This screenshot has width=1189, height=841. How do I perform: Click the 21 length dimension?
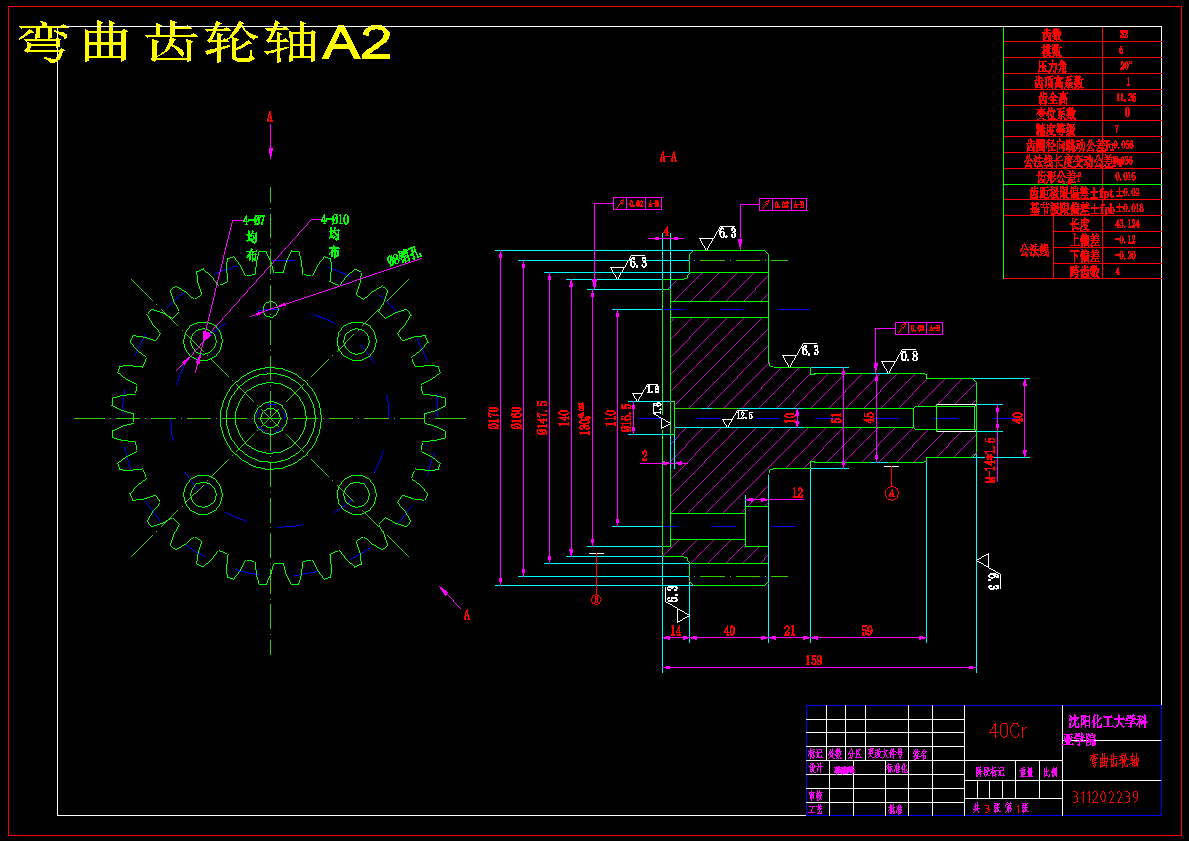(789, 630)
